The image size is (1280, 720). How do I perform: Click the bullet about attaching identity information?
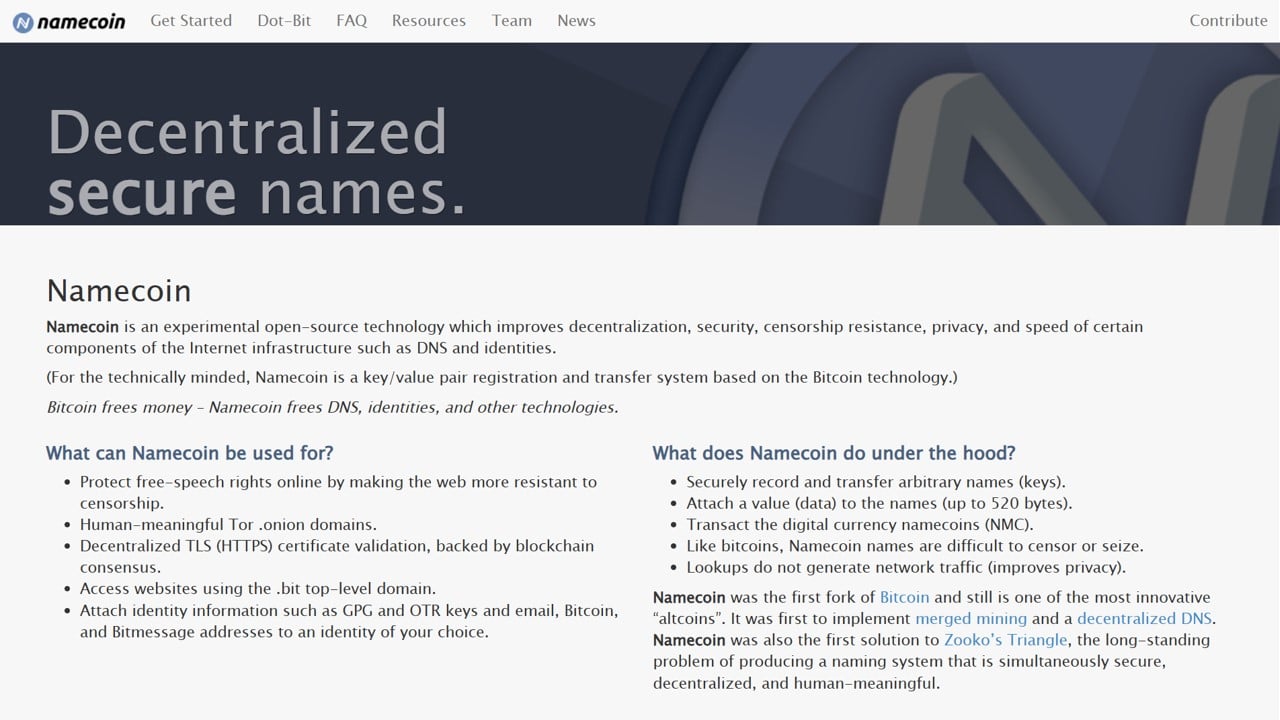pos(349,620)
